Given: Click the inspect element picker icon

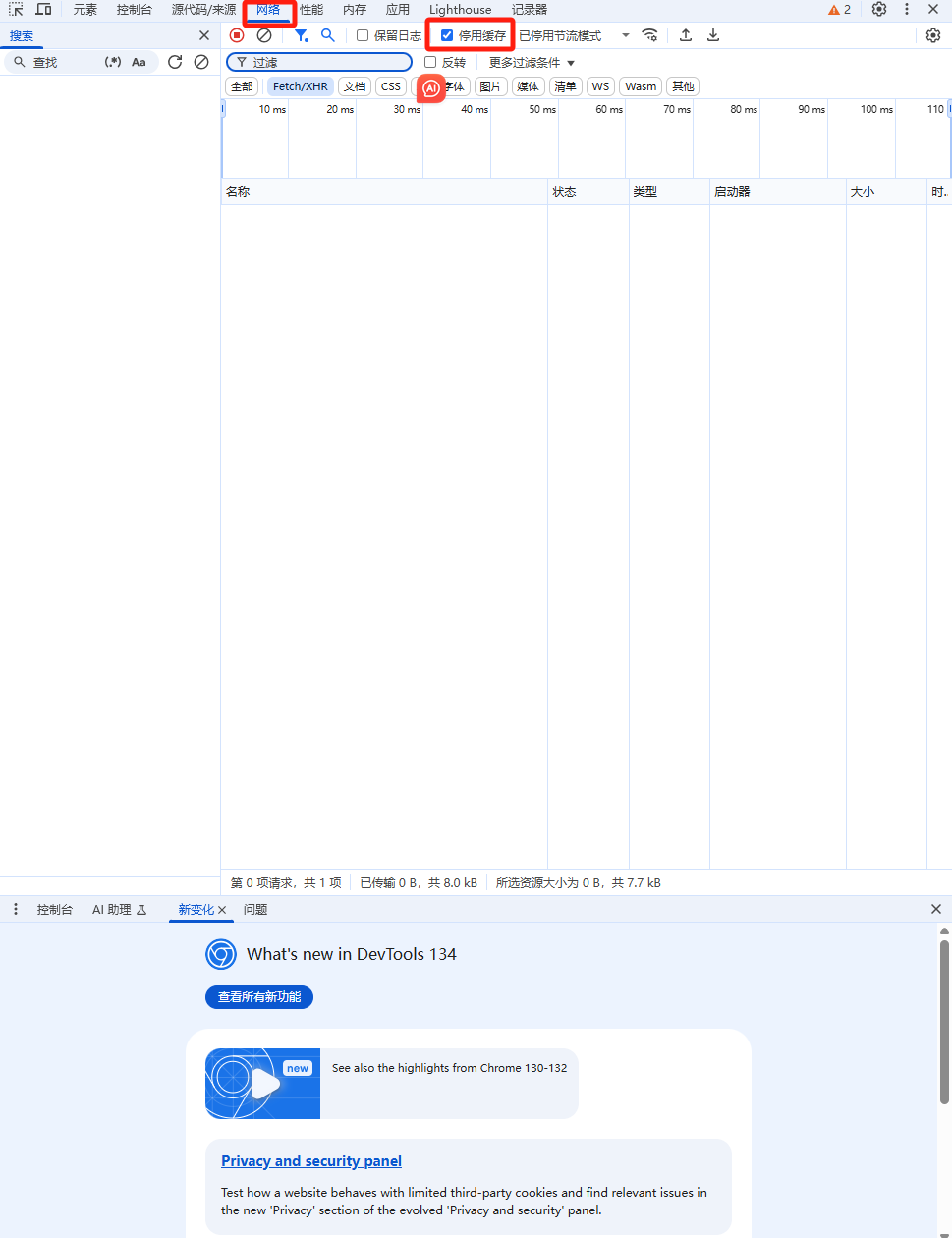Looking at the screenshot, I should (16, 9).
